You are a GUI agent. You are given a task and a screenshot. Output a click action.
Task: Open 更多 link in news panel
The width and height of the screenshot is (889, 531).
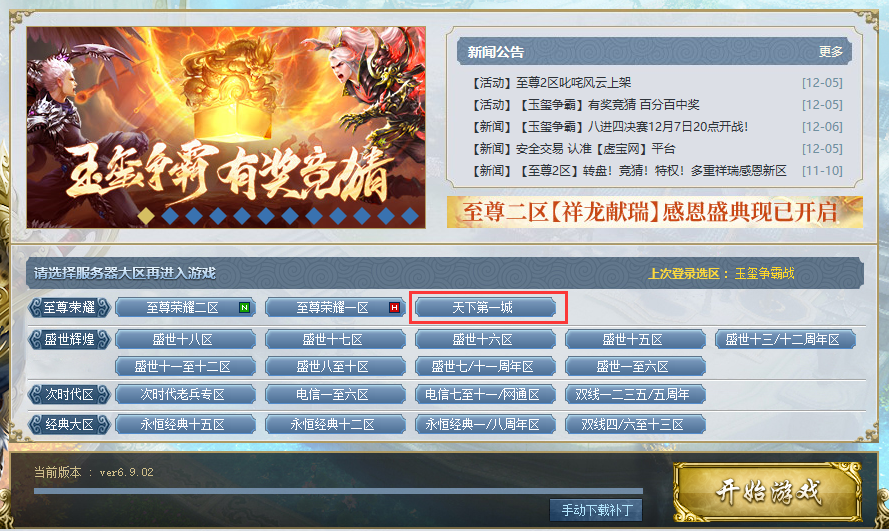pyautogui.click(x=831, y=52)
